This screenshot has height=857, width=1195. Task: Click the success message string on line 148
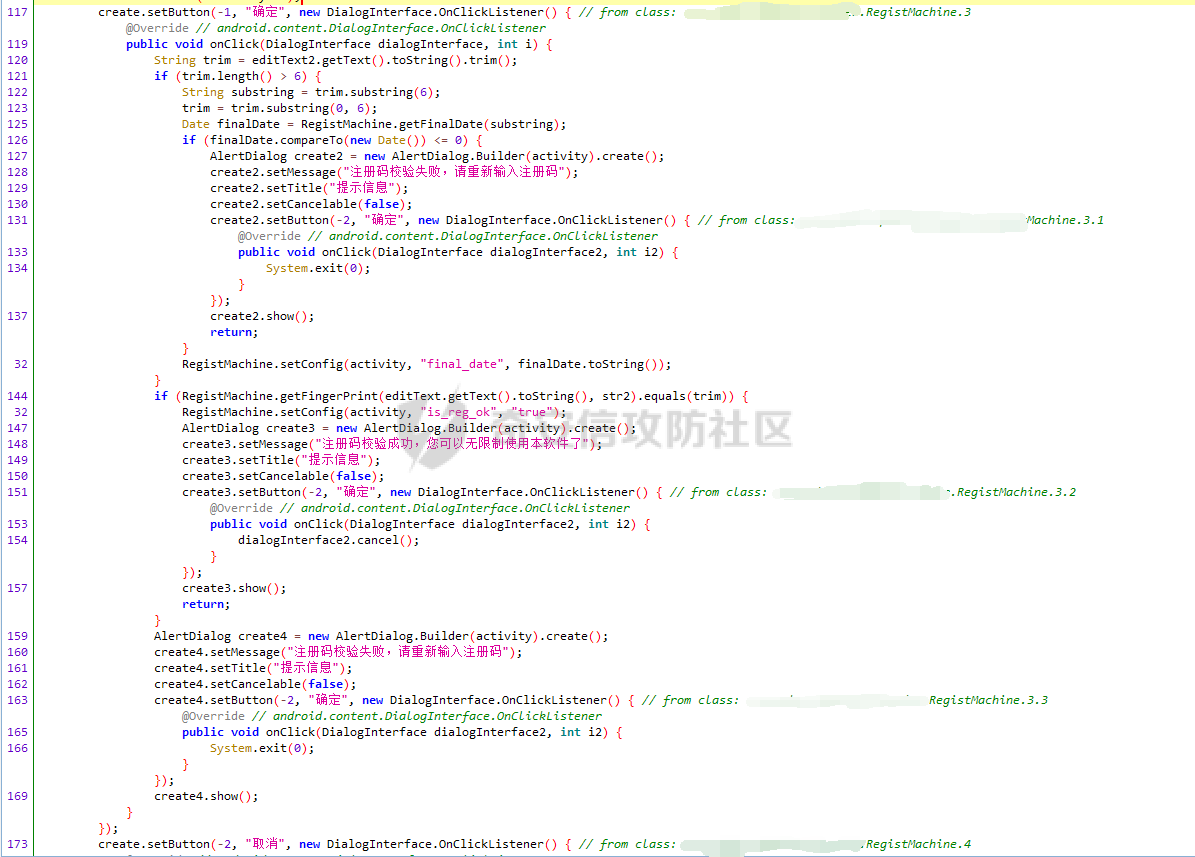453,444
